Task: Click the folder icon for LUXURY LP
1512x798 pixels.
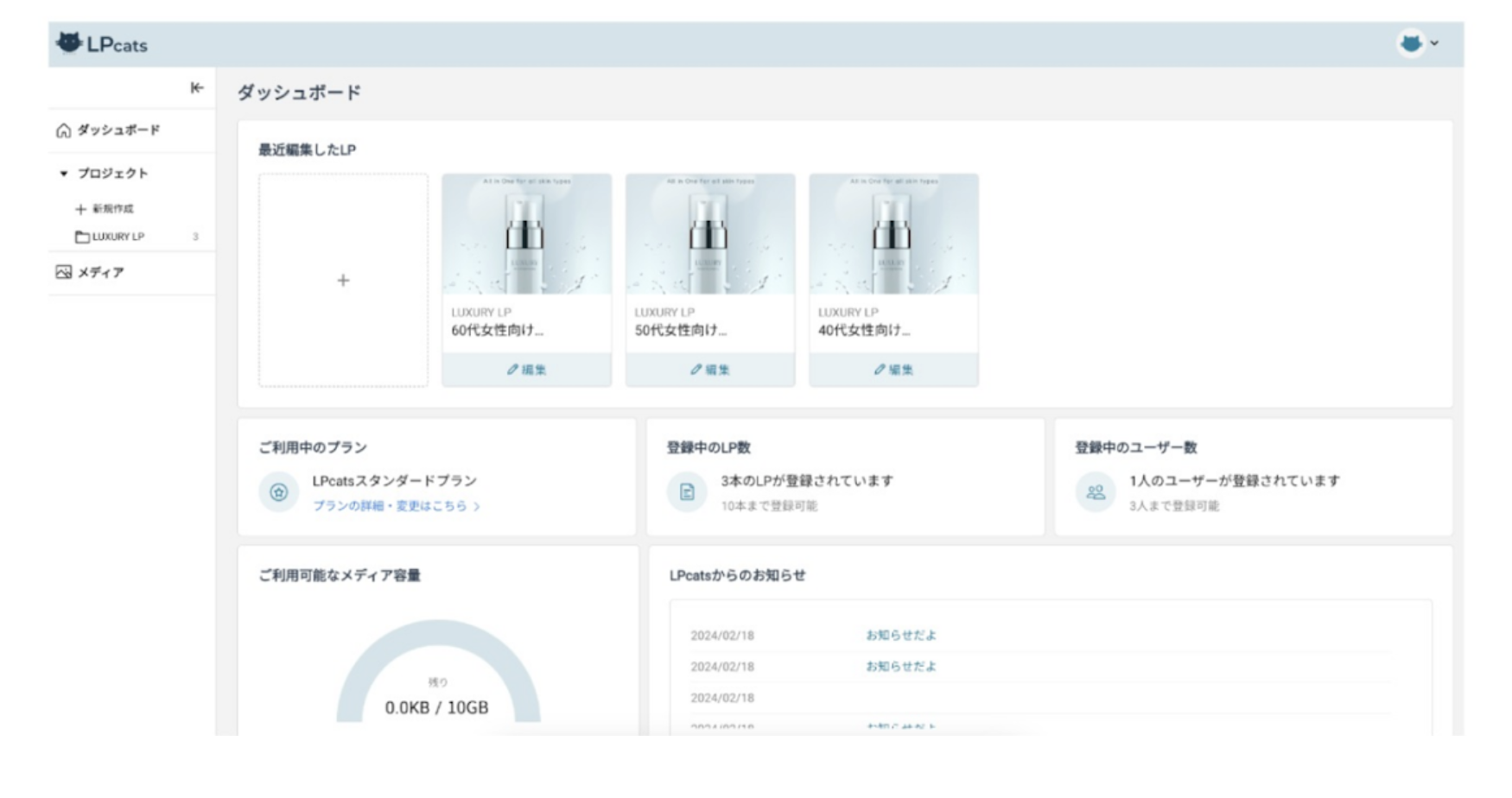Action: (x=82, y=237)
